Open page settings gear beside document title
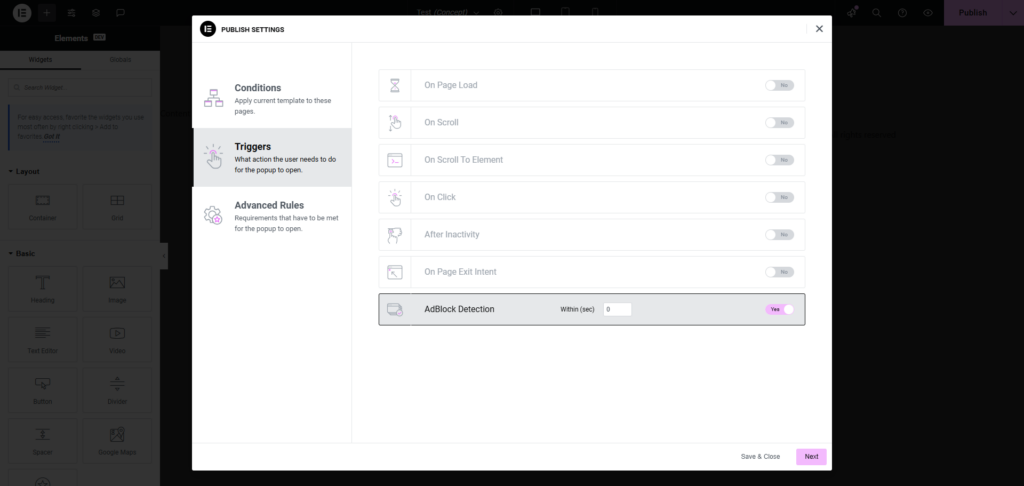The height and width of the screenshot is (486, 1024). tap(498, 12)
